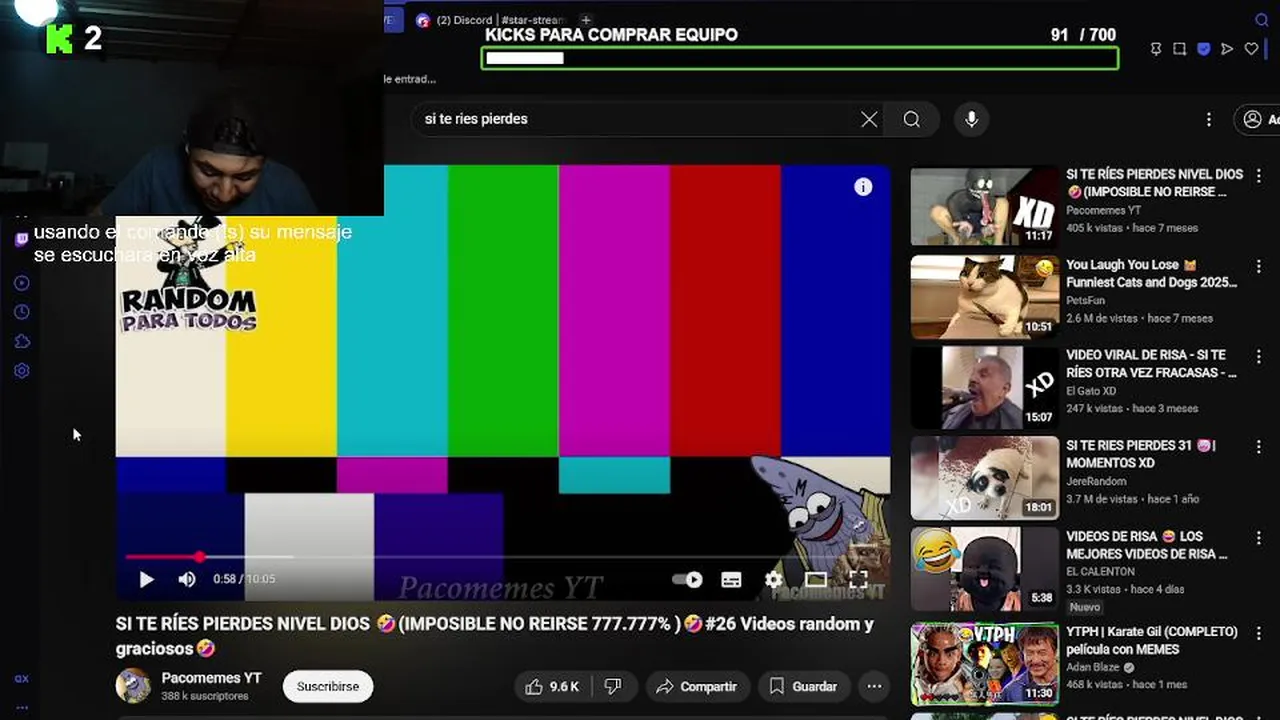Click the search magnifier button
Viewport: 1280px width, 720px height.
click(911, 119)
